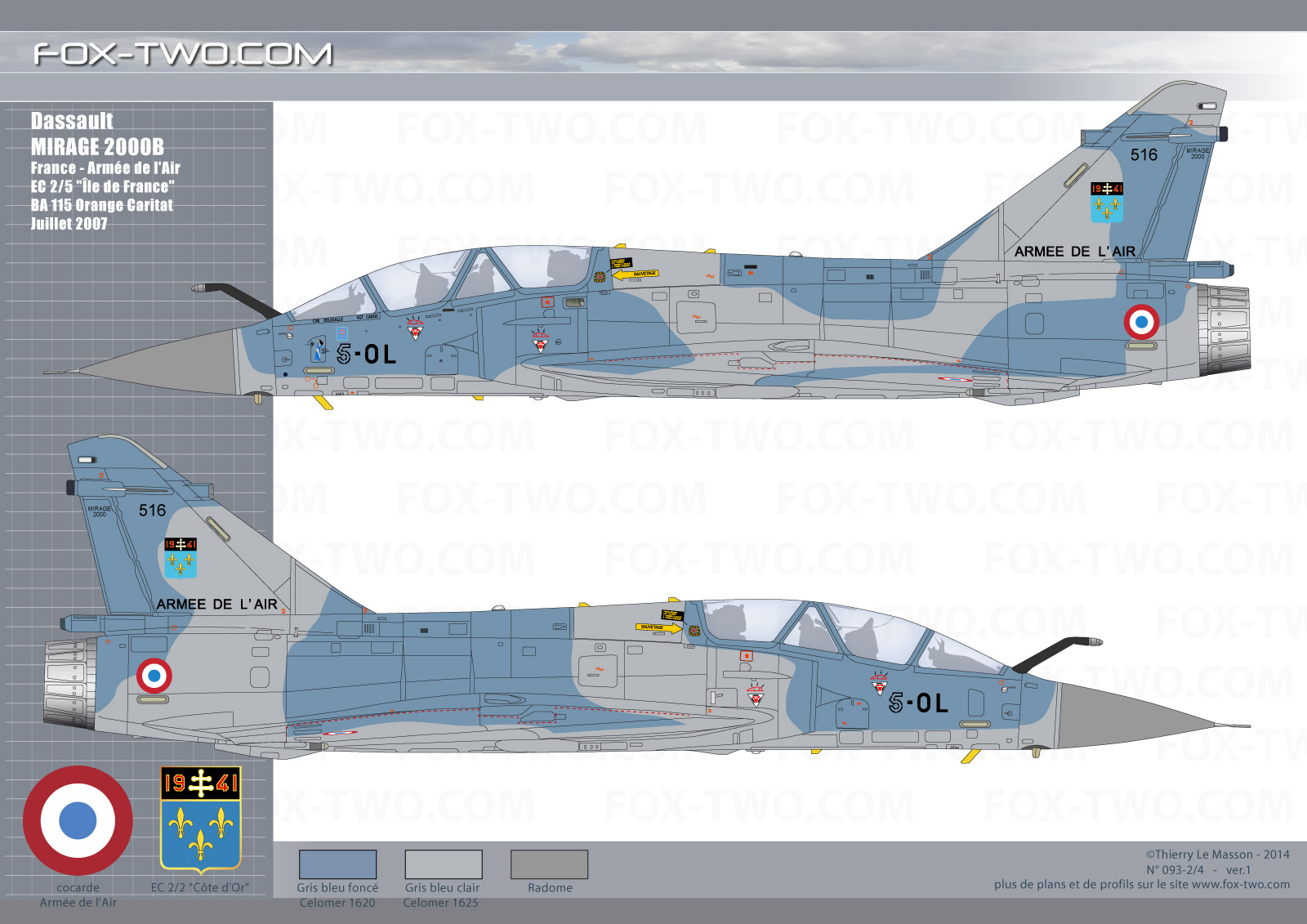Click the refueling probe on the upper profile
The width and height of the screenshot is (1307, 924).
[235, 298]
